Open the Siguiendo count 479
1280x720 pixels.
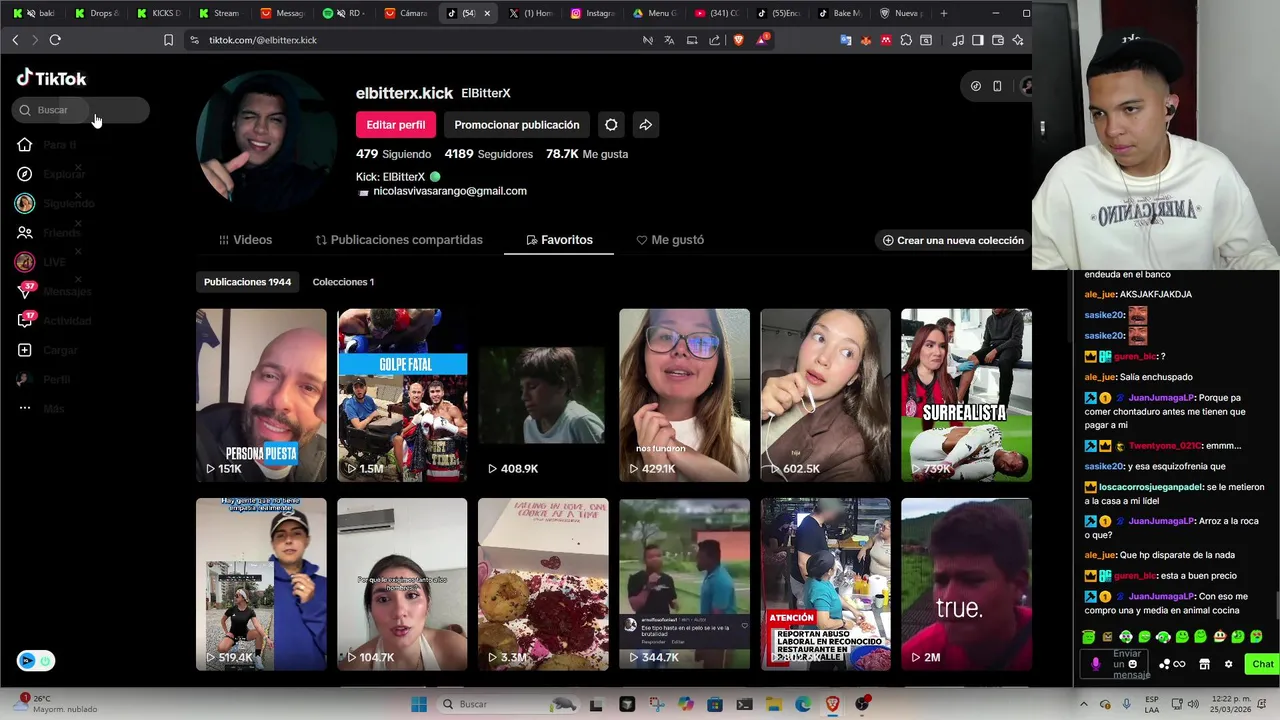(393, 154)
